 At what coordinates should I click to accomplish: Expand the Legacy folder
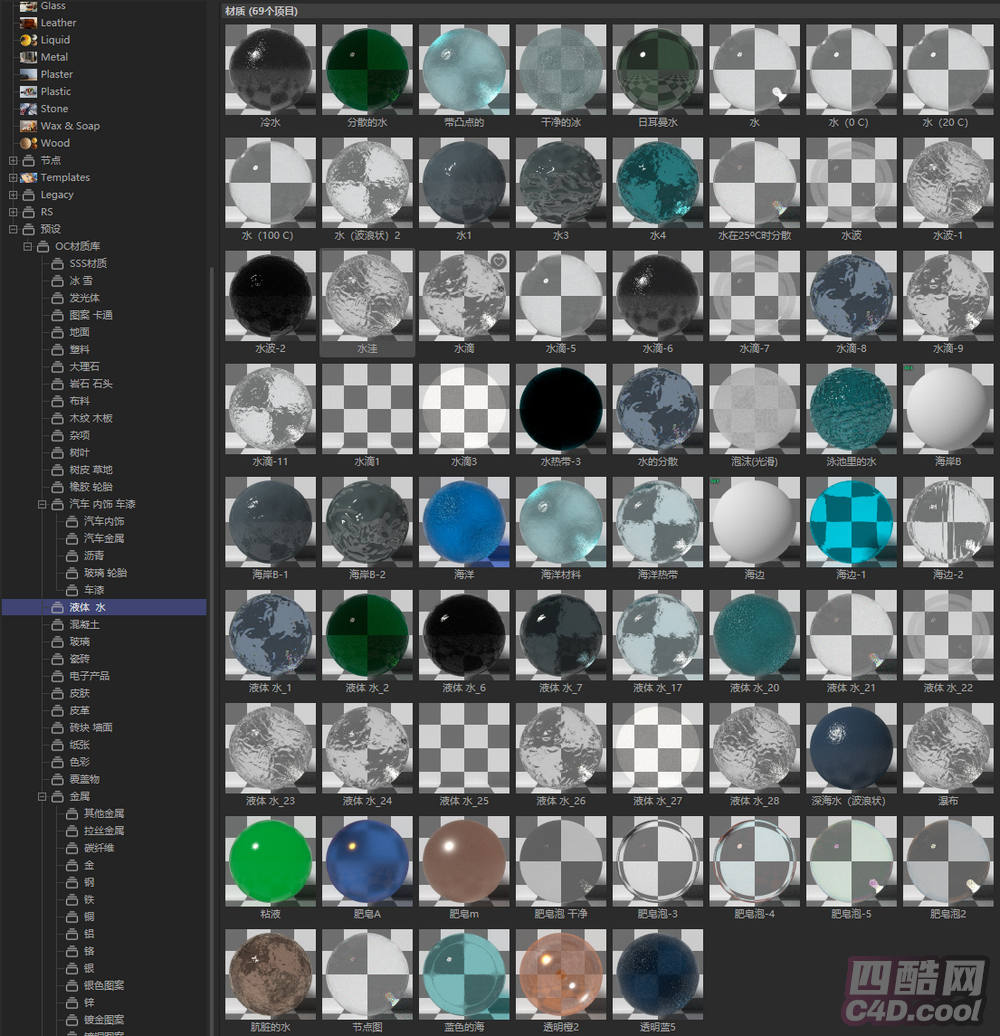tap(13, 195)
